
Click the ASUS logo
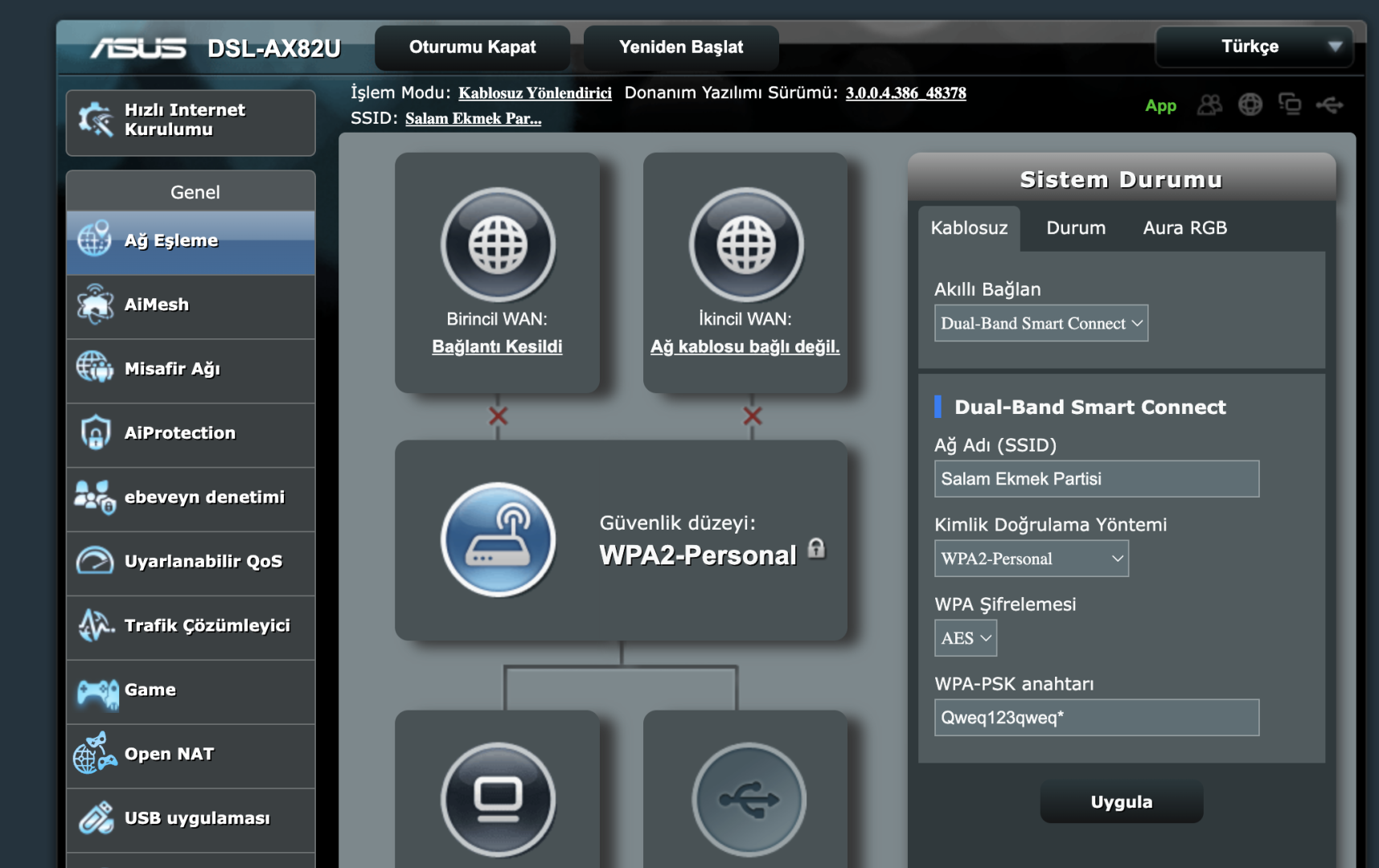(138, 48)
